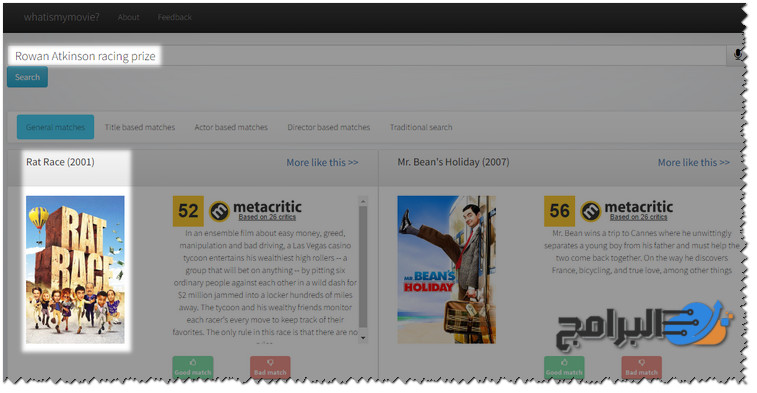The image size is (757, 393).
Task: Mark Mr. Bean's Holiday as Bad match
Action: click(642, 367)
